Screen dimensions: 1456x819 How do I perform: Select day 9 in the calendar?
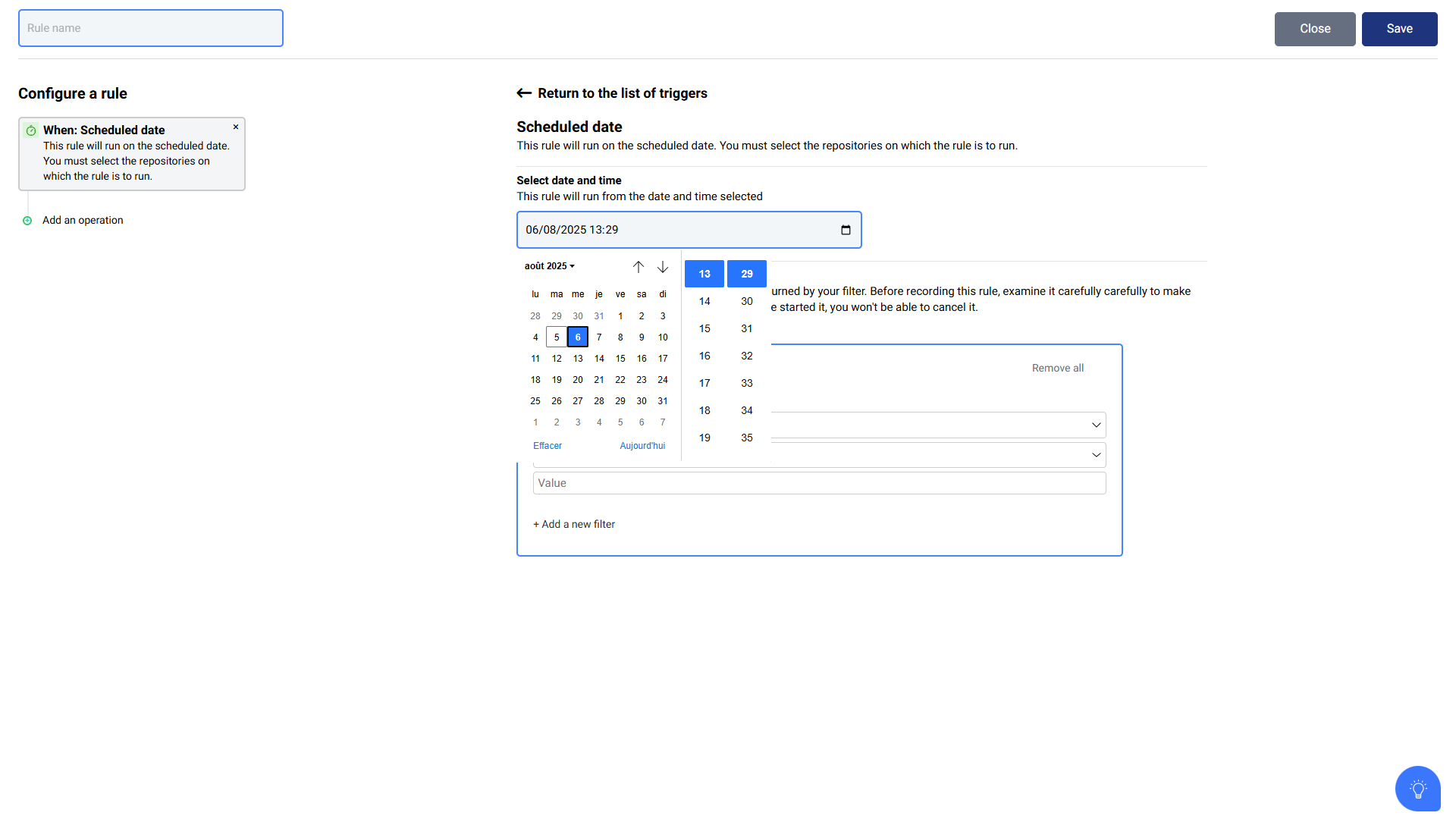(x=642, y=337)
